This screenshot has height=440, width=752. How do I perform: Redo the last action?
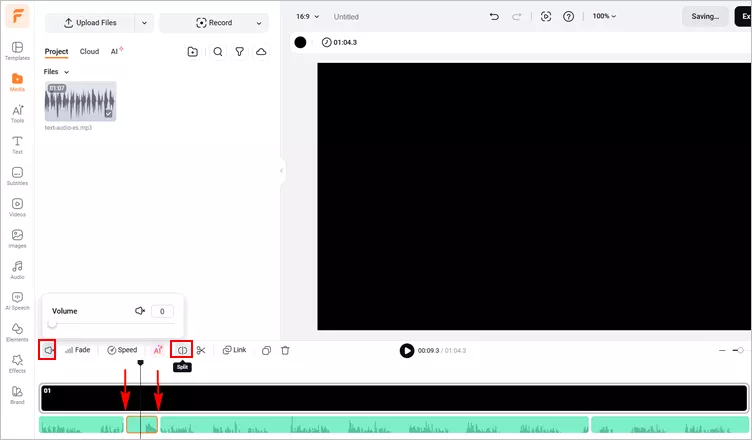(517, 17)
